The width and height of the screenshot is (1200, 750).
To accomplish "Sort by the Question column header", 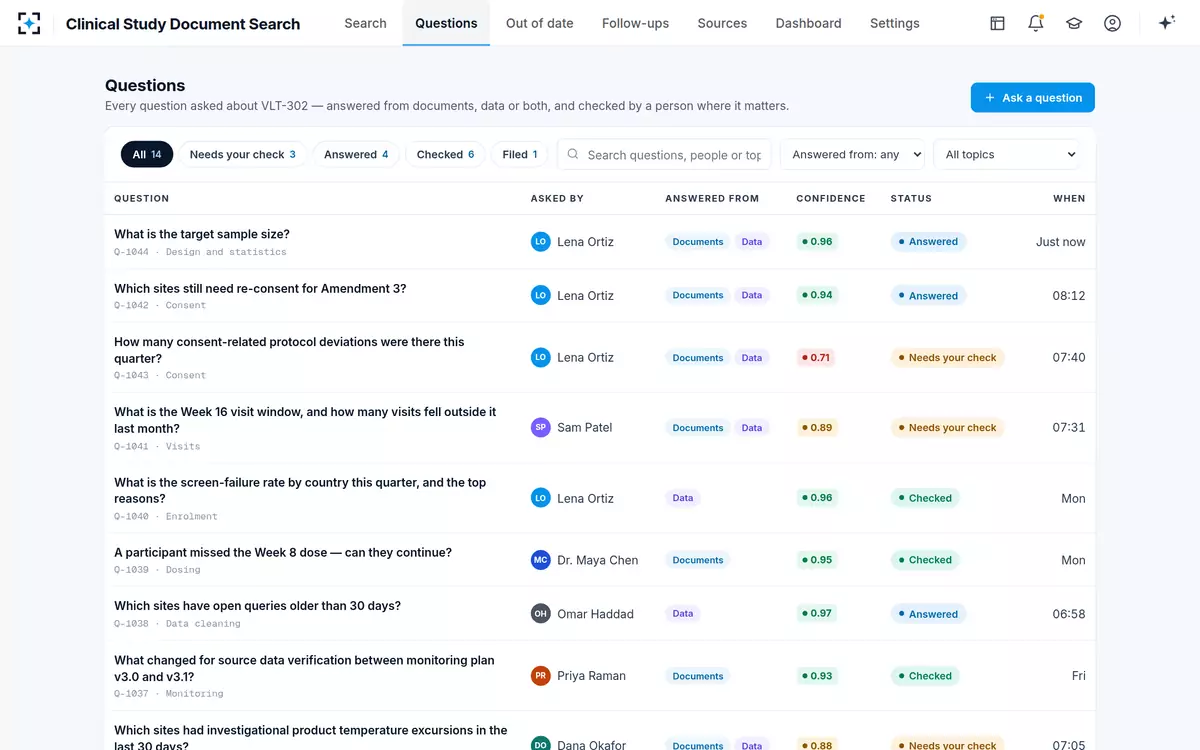I will [x=141, y=199].
